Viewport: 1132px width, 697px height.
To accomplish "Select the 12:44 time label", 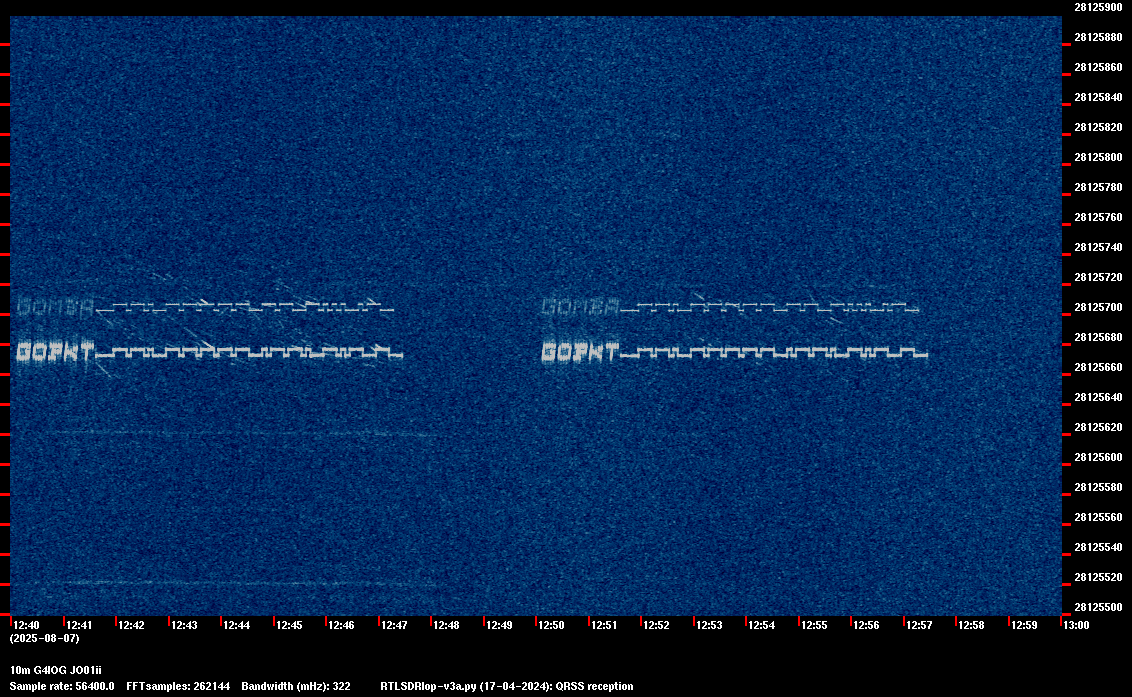I will [x=237, y=625].
